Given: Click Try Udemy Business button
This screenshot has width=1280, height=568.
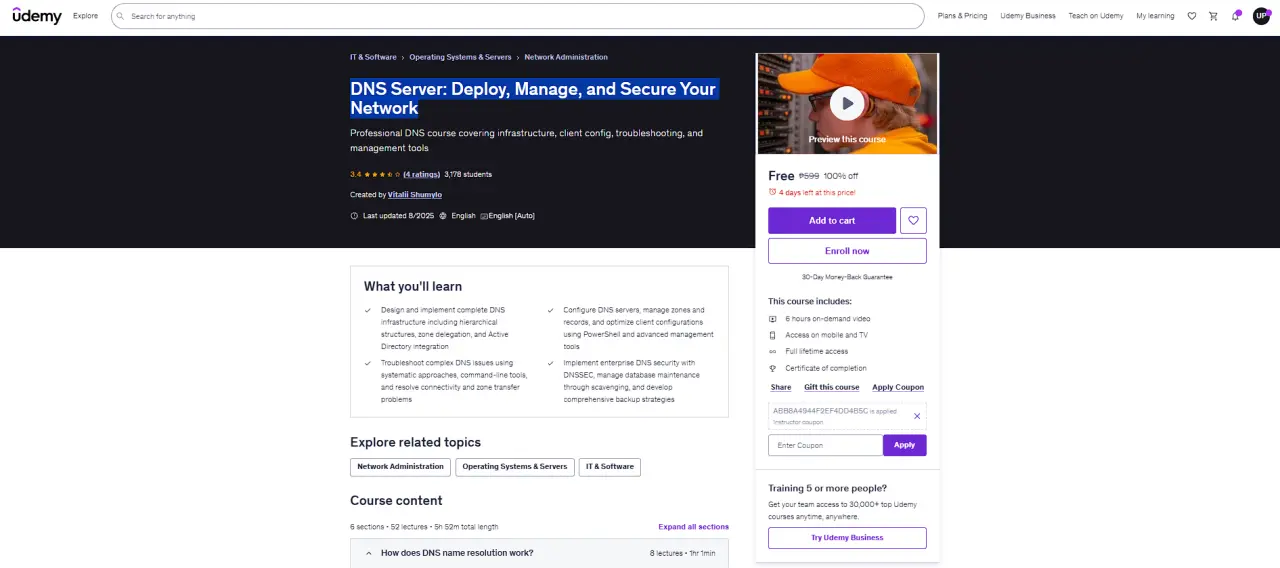Looking at the screenshot, I should coord(847,538).
